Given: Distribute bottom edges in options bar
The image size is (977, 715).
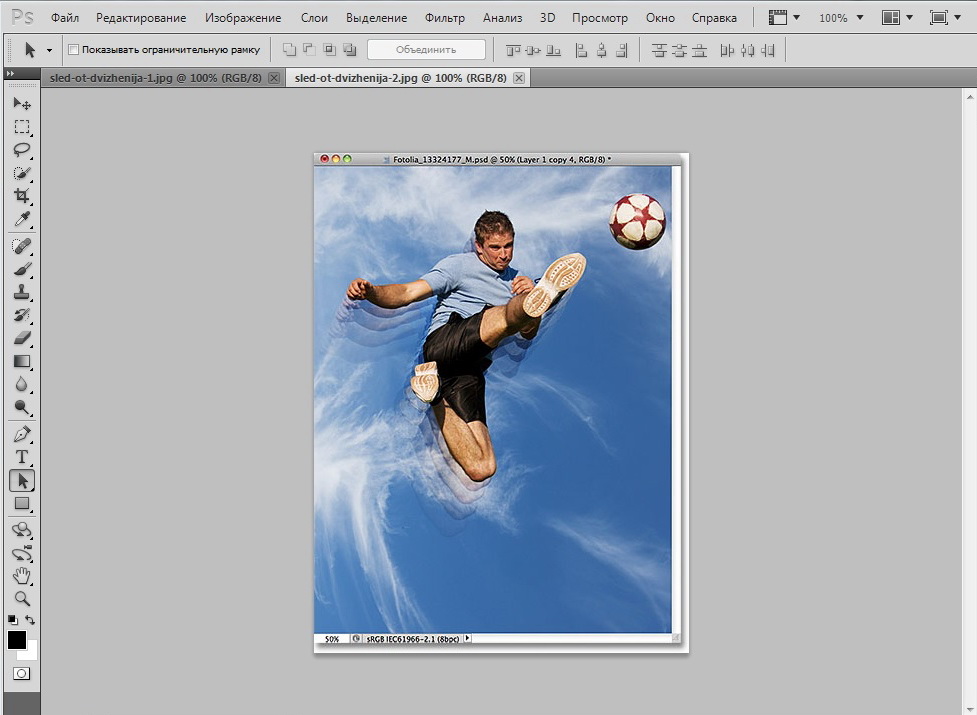Looking at the screenshot, I should pos(700,50).
